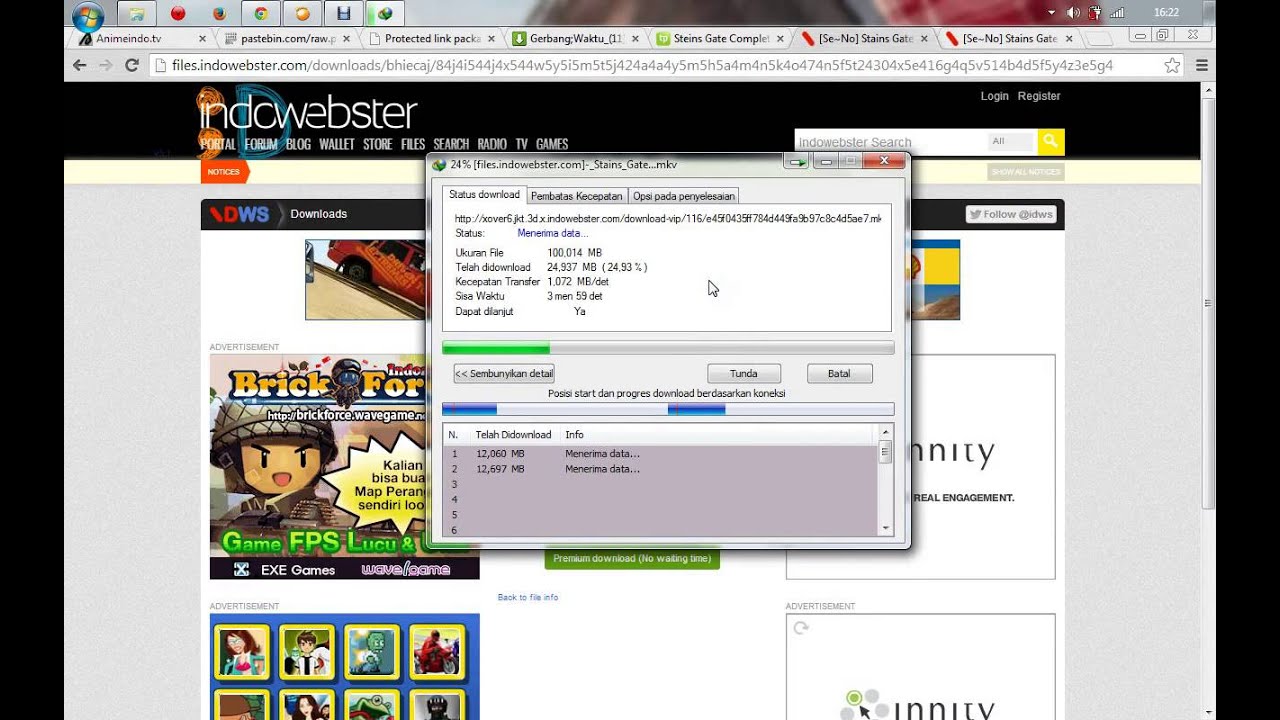Click the Back to file info link
Image resolution: width=1280 pixels, height=720 pixels.
point(528,597)
